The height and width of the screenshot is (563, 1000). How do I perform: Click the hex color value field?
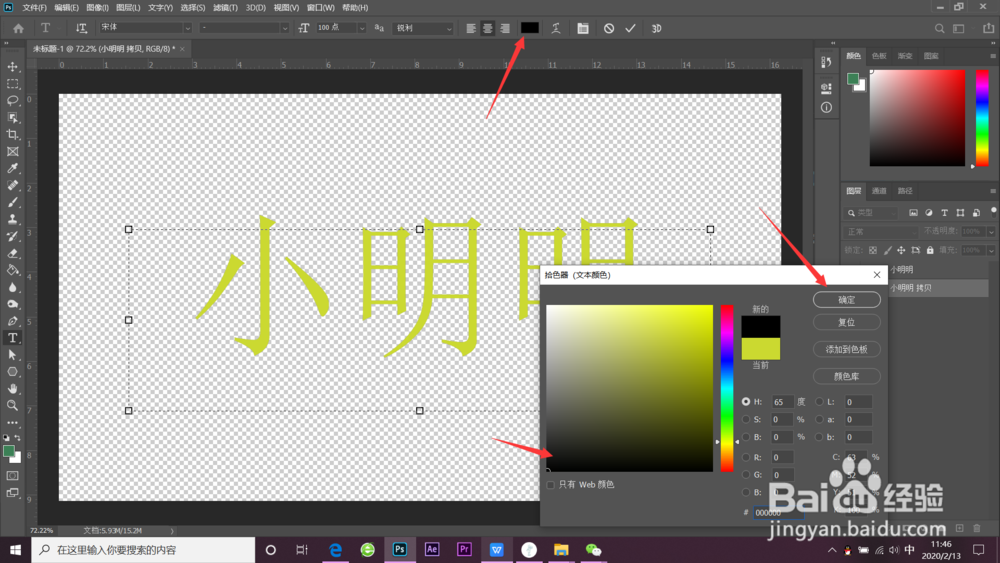(778, 513)
